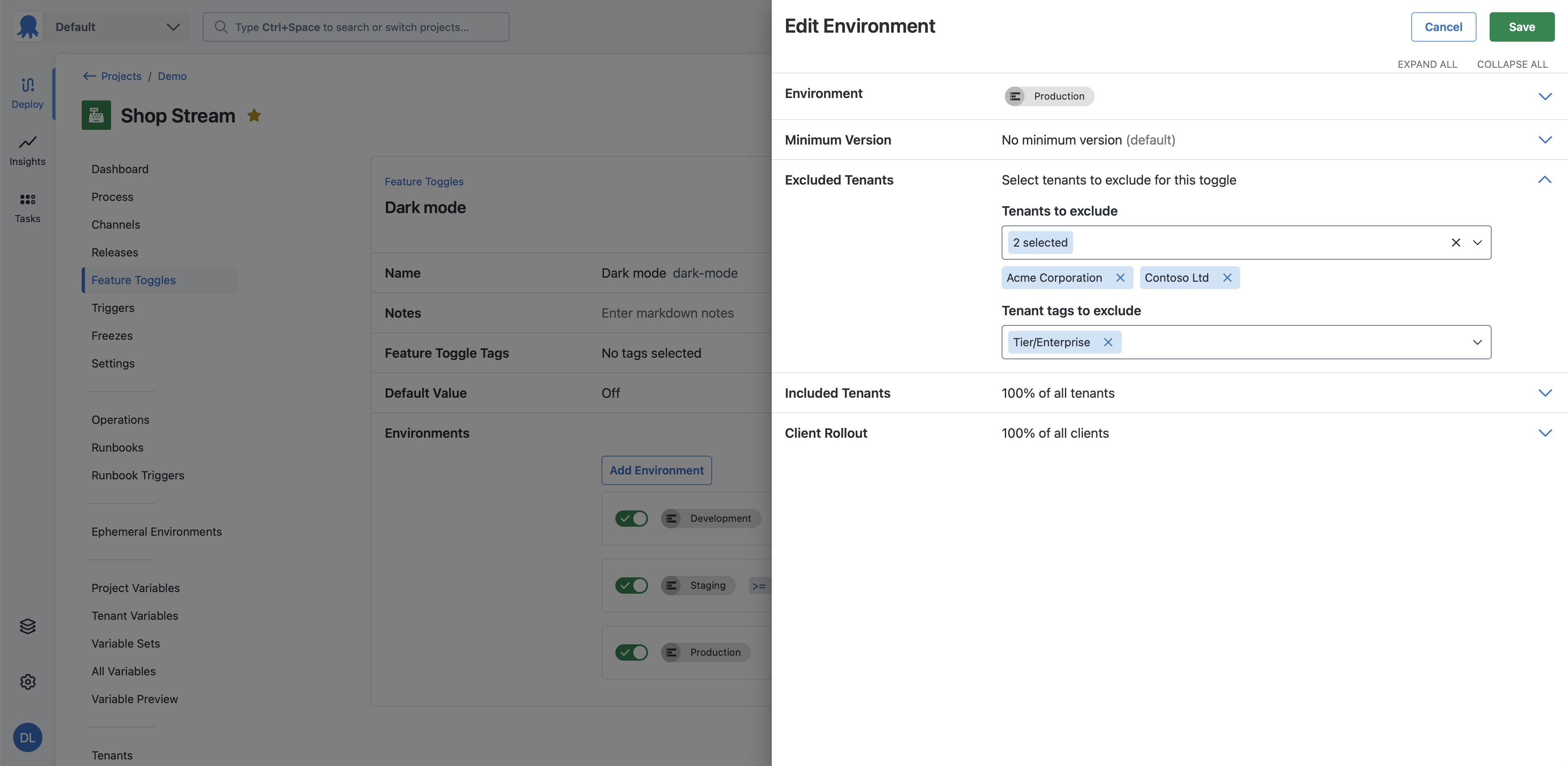Toggle the Staging environment switch
Screen dimensions: 1568x766
[x=631, y=585]
